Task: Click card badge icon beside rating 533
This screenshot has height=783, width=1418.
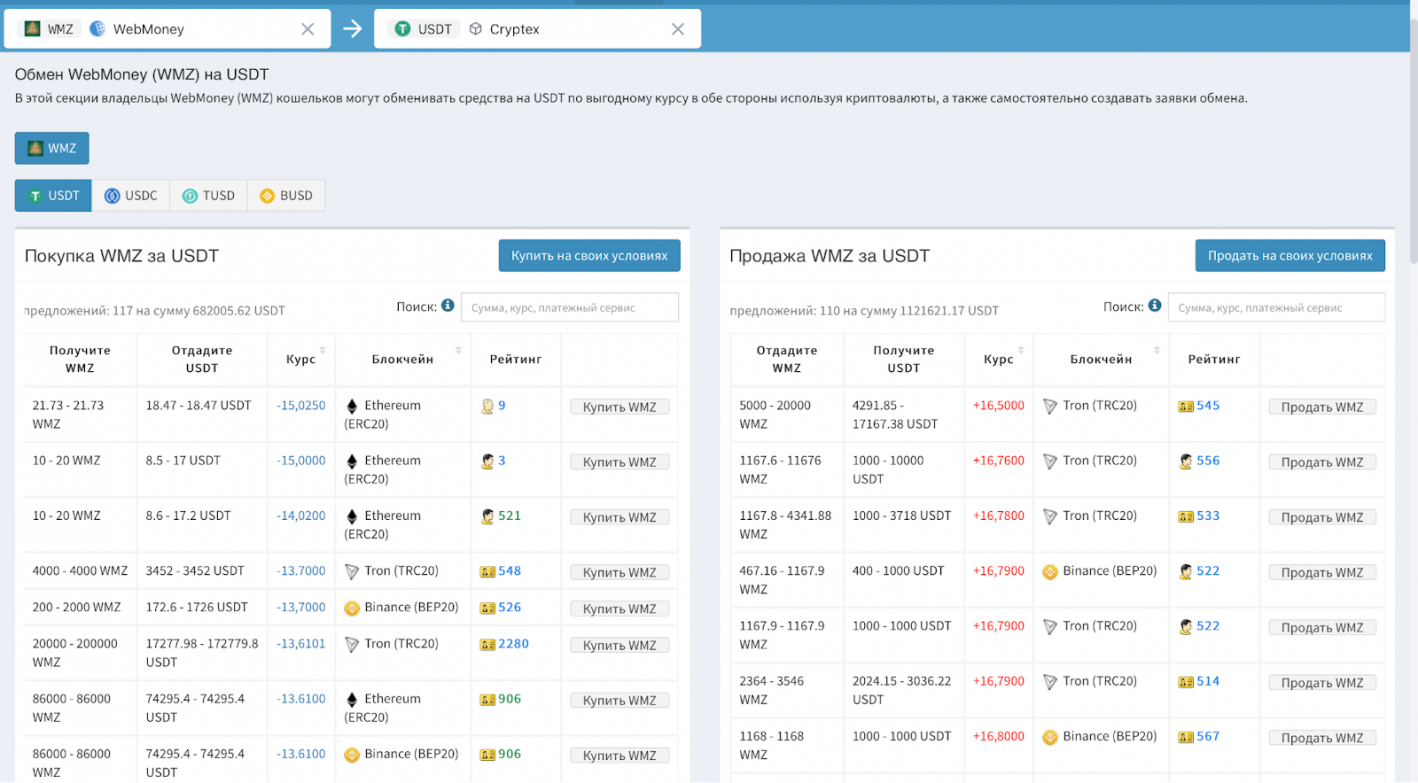Action: (x=1186, y=517)
